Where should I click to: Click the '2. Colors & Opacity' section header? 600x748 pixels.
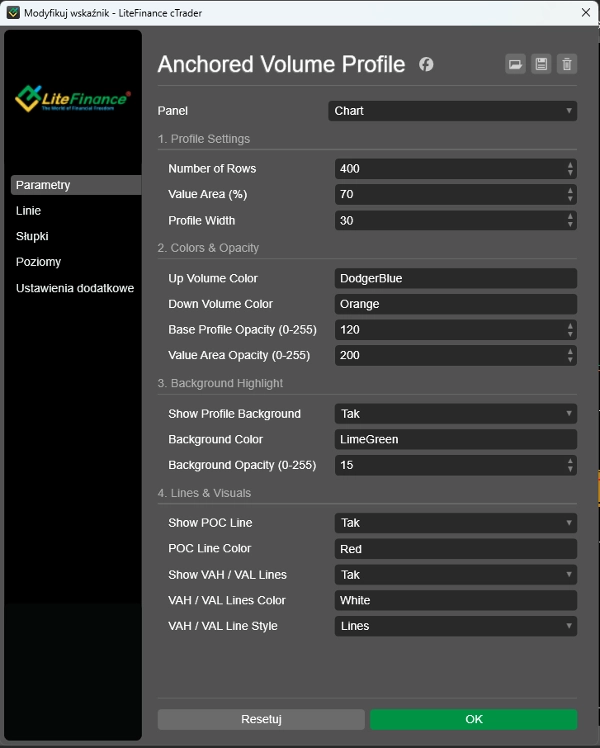point(208,248)
